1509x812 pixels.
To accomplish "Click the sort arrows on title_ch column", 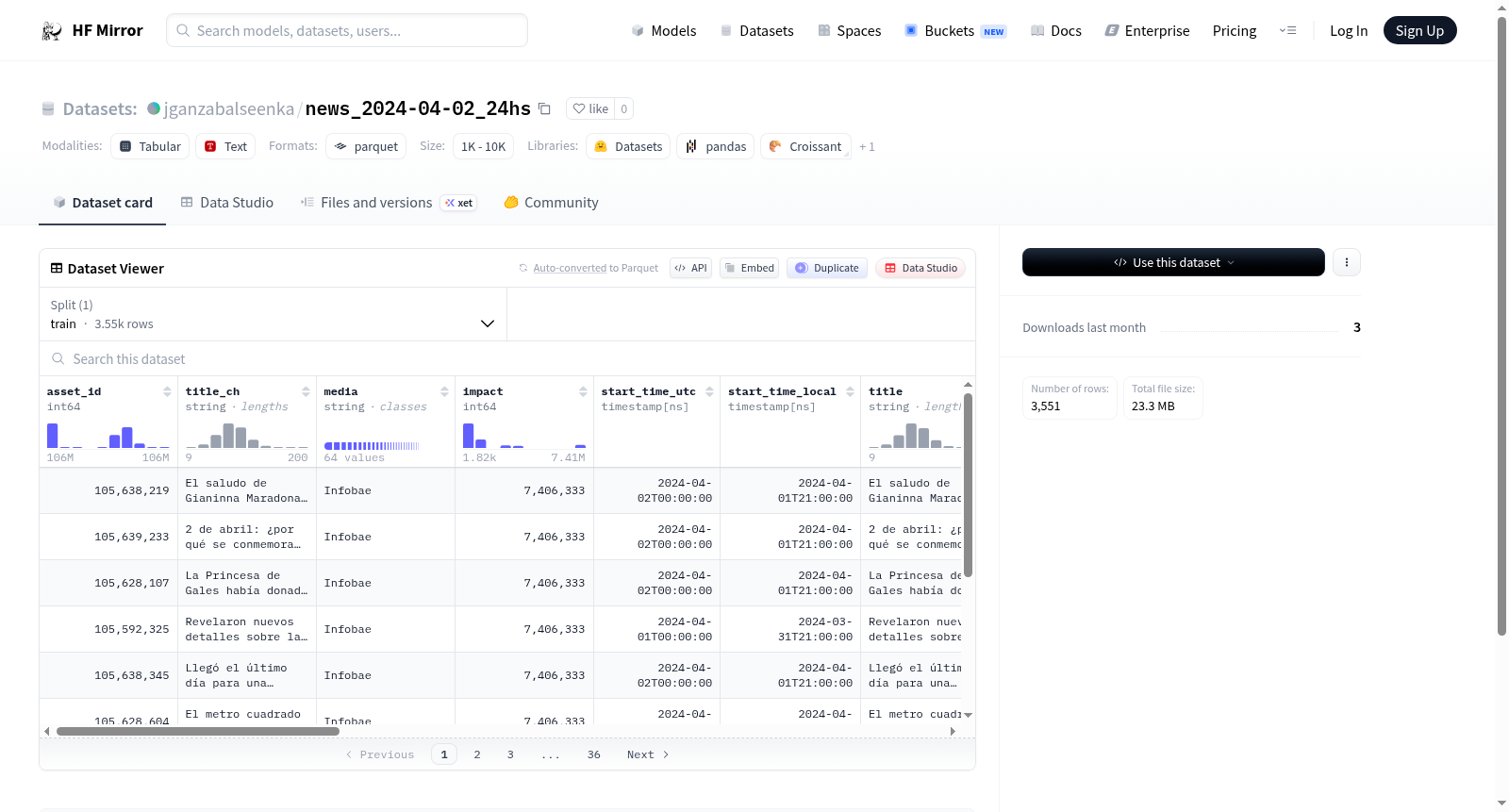I will click(x=306, y=391).
